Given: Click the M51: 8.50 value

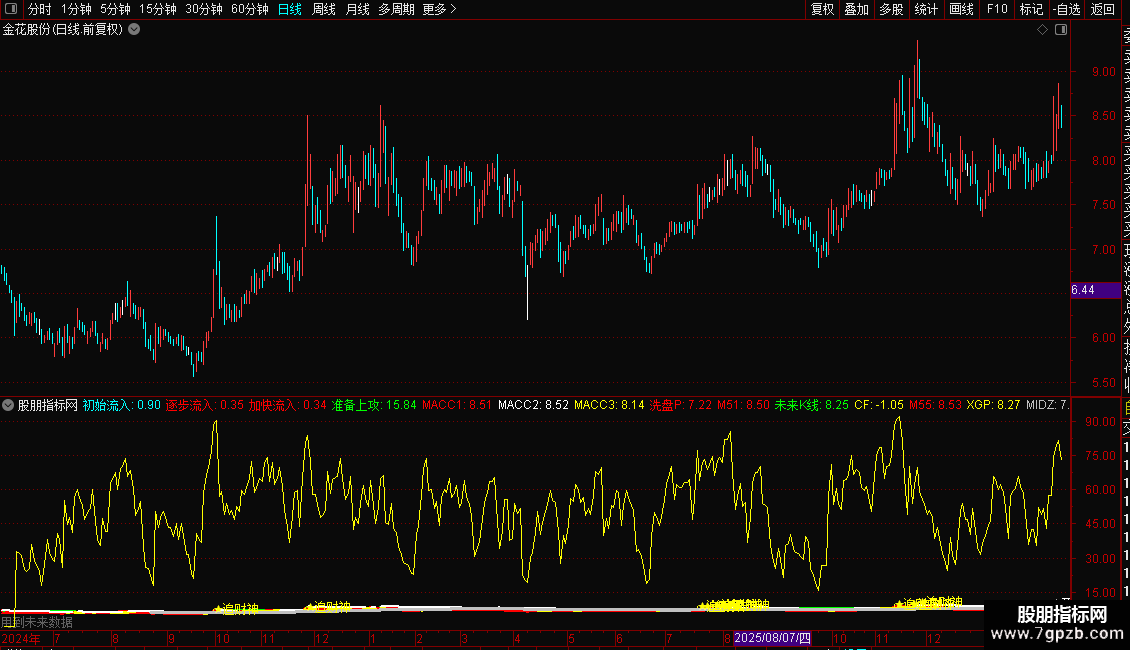Looking at the screenshot, I should point(744,405).
